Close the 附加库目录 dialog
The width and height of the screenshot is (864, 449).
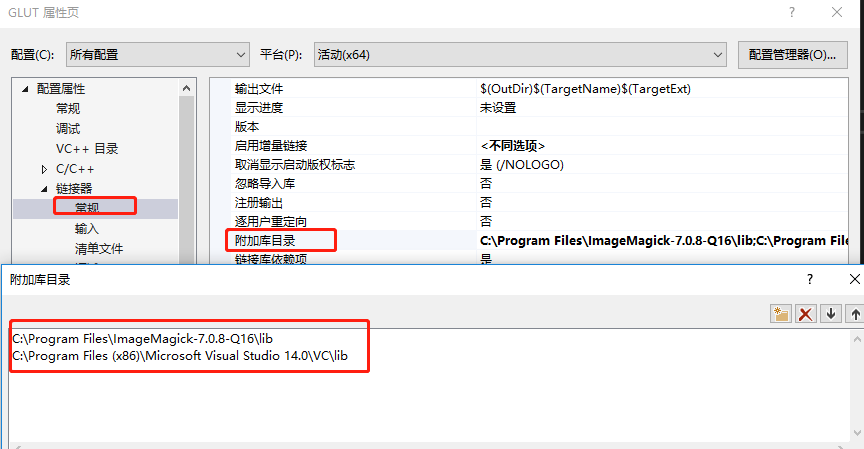pyautogui.click(x=855, y=279)
